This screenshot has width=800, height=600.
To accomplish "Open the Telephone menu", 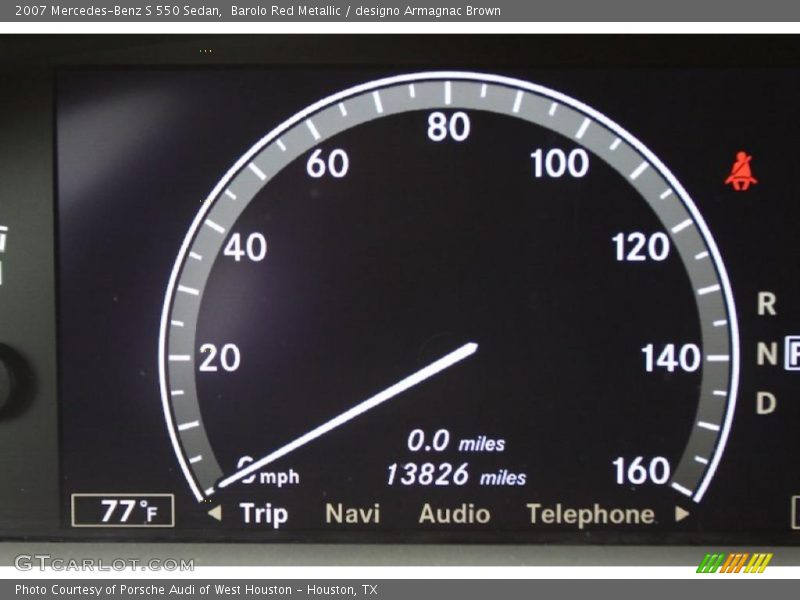I will coord(590,514).
